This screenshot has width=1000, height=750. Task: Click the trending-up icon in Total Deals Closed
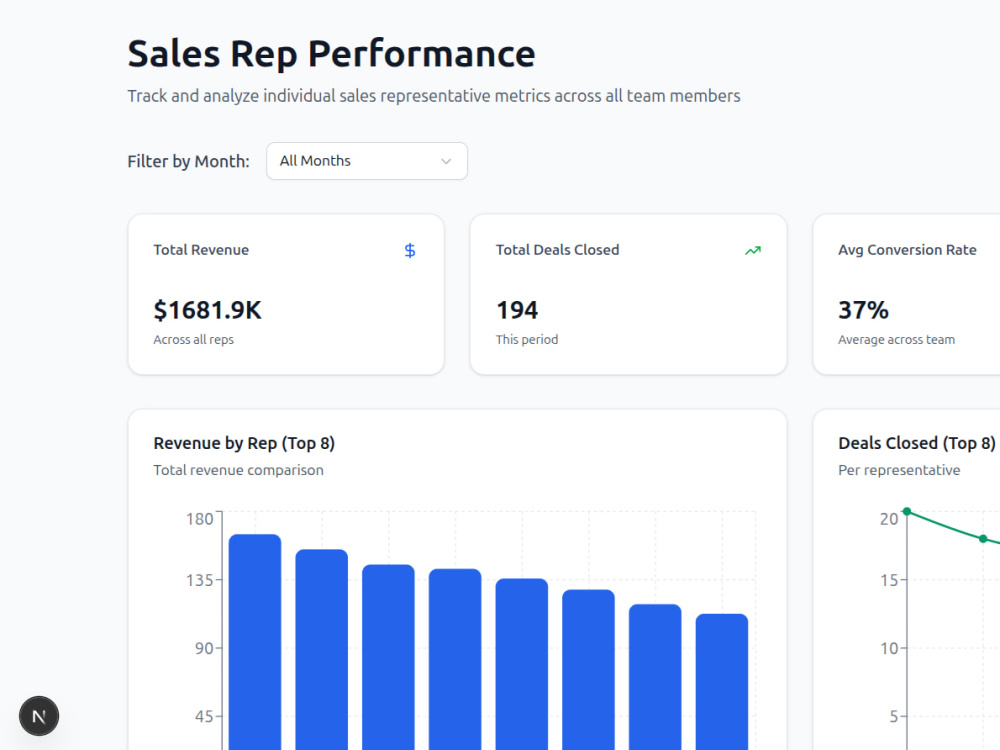[753, 251]
